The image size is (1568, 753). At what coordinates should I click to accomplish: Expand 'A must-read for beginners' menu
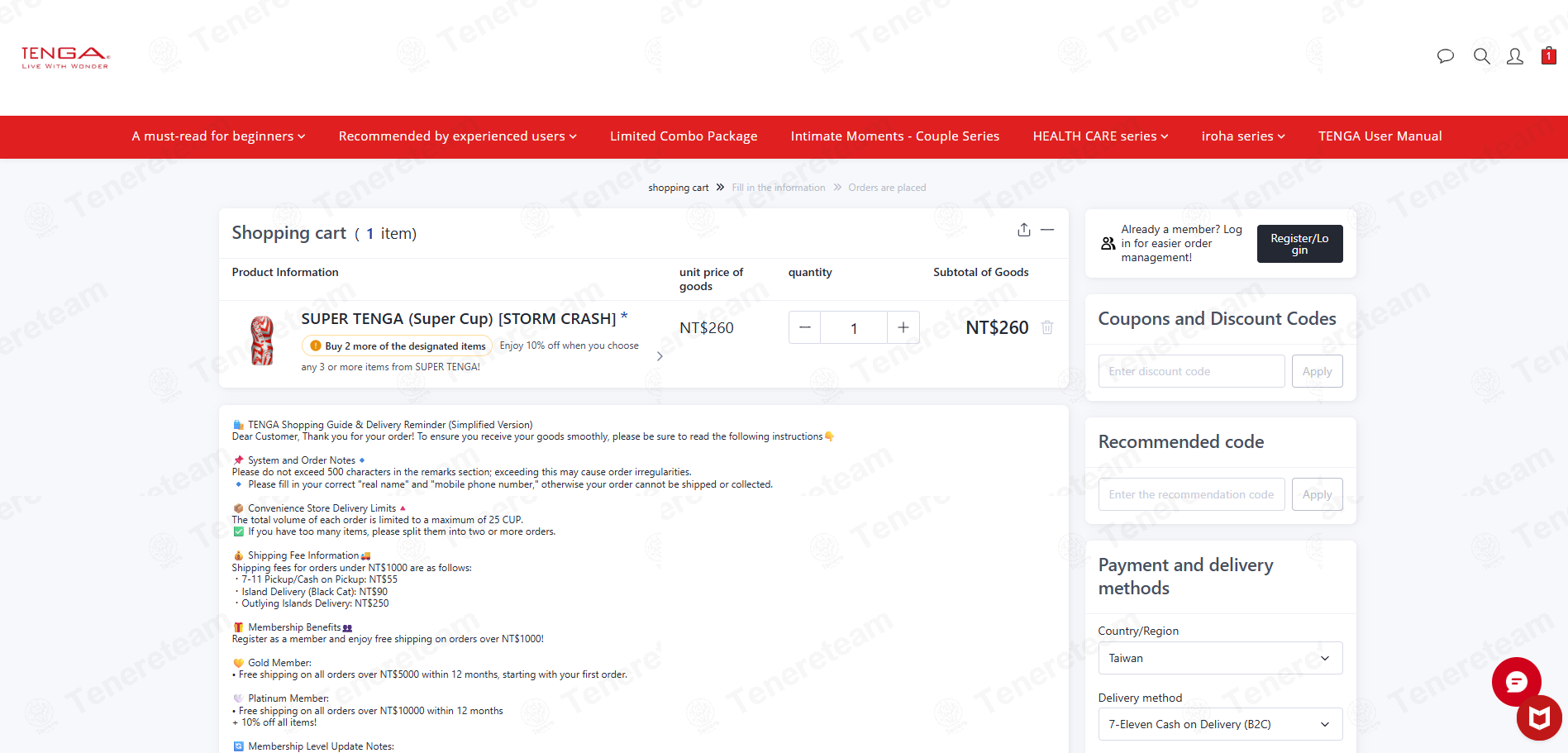point(218,136)
